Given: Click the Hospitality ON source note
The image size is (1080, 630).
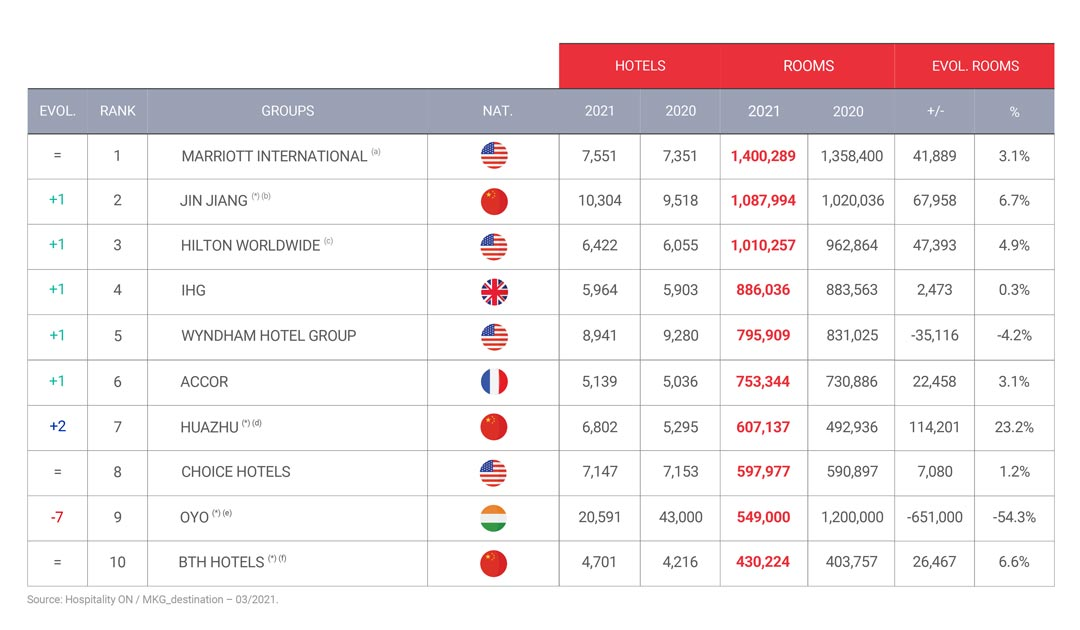Looking at the screenshot, I should click(152, 600).
